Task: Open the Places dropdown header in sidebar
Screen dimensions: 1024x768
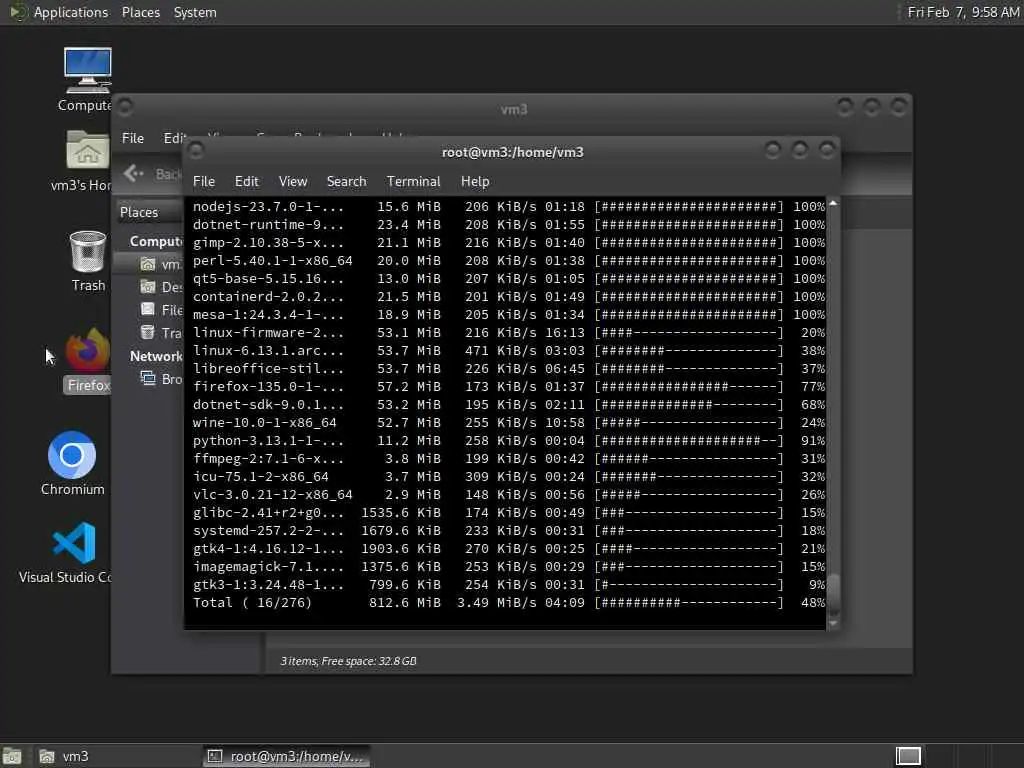Action: click(150, 212)
